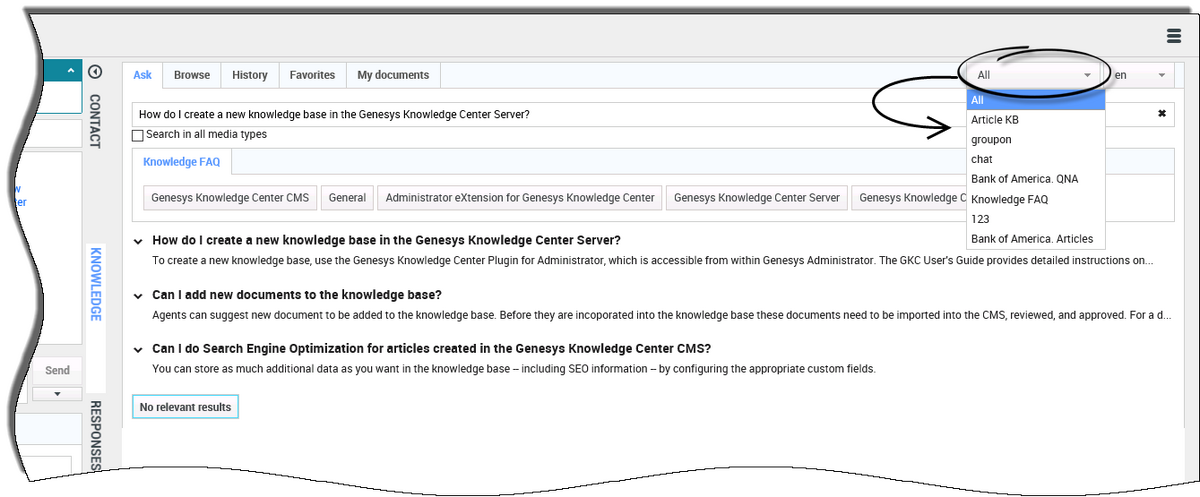Image resolution: width=1200 pixels, height=497 pixels.
Task: Click Genesys Knowledge Center CMS category button
Action: [x=230, y=198]
